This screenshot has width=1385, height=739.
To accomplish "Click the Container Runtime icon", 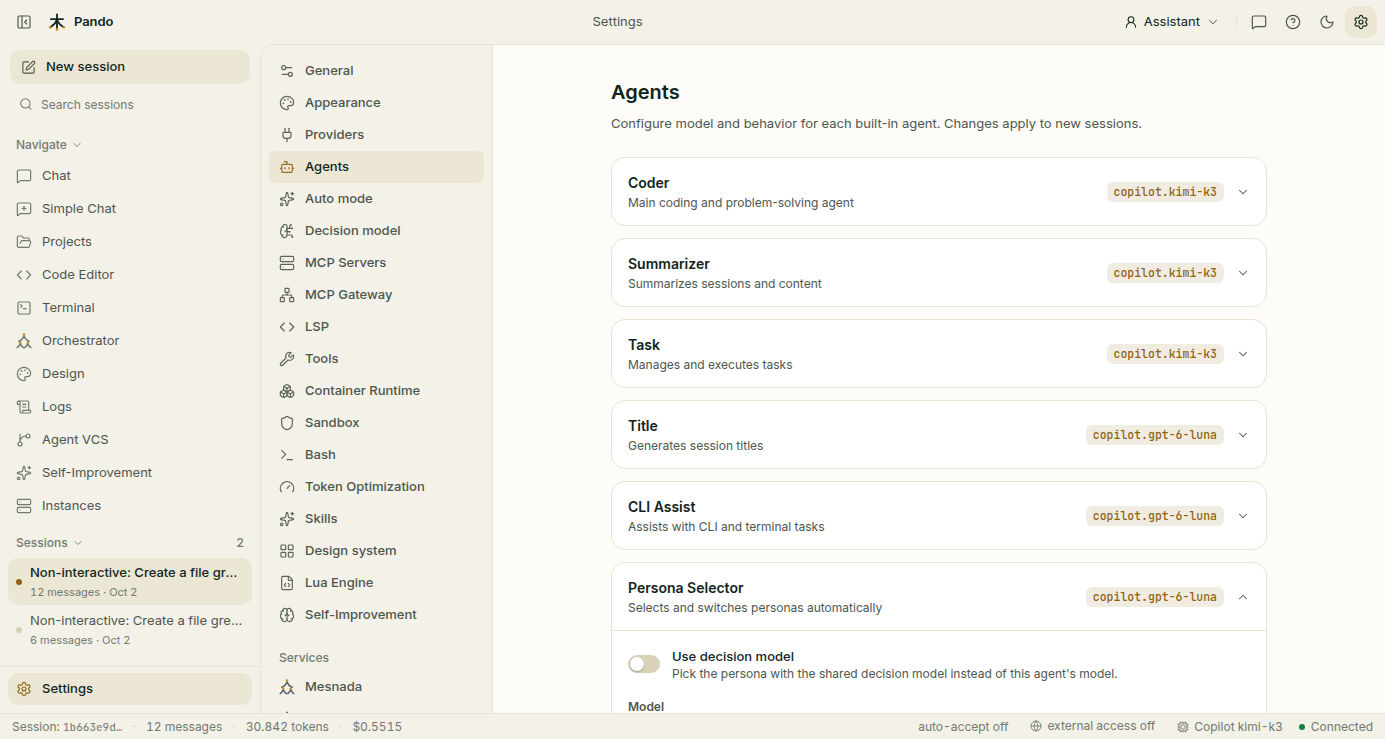I will (287, 391).
